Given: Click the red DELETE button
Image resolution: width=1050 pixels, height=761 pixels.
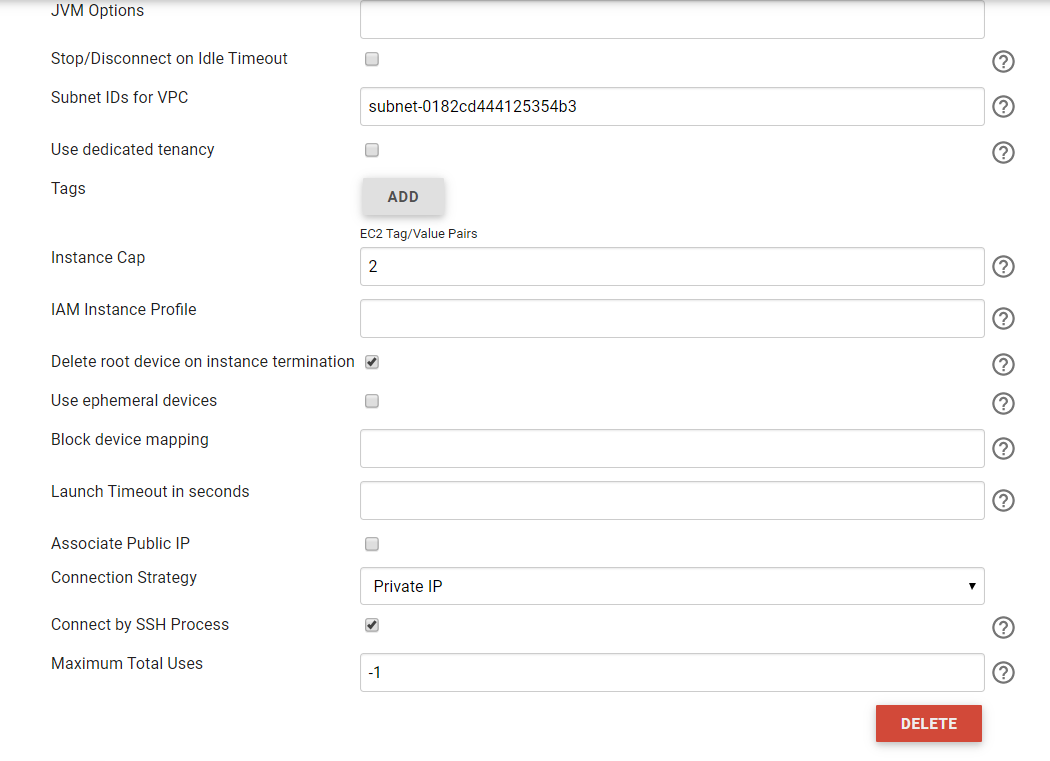Looking at the screenshot, I should point(928,724).
